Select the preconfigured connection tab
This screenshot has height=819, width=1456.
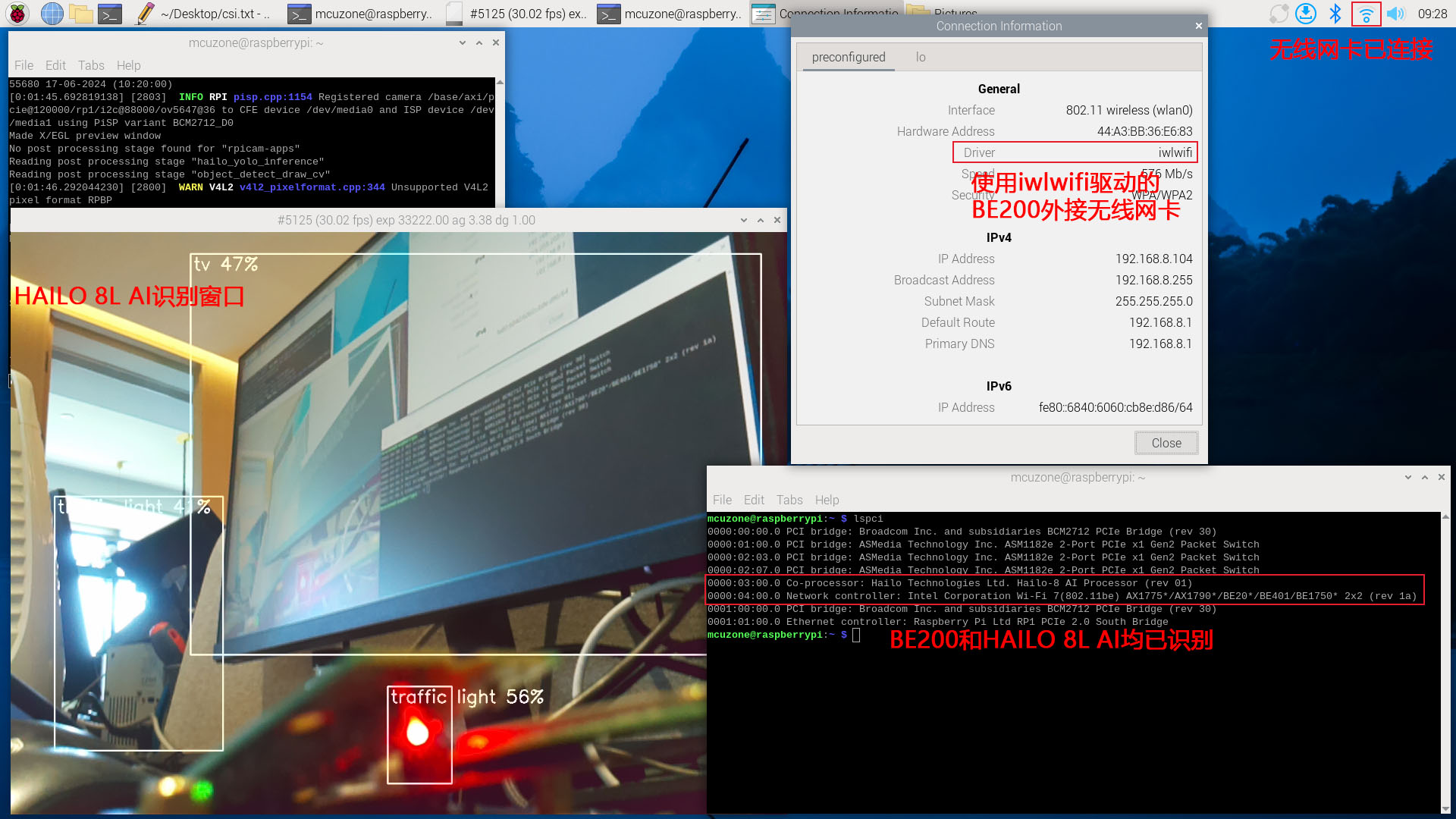pos(848,57)
